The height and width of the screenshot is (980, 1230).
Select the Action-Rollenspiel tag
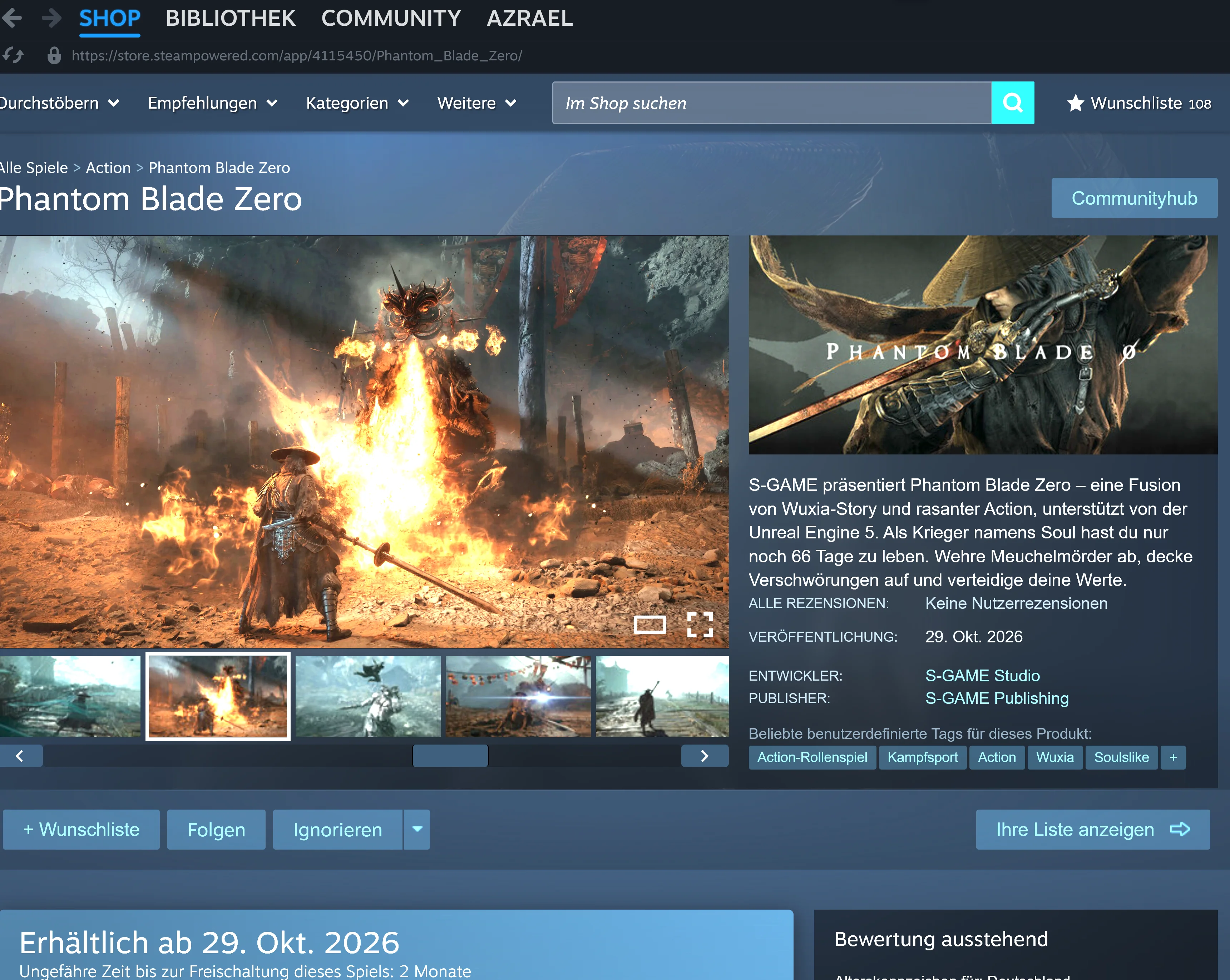812,757
